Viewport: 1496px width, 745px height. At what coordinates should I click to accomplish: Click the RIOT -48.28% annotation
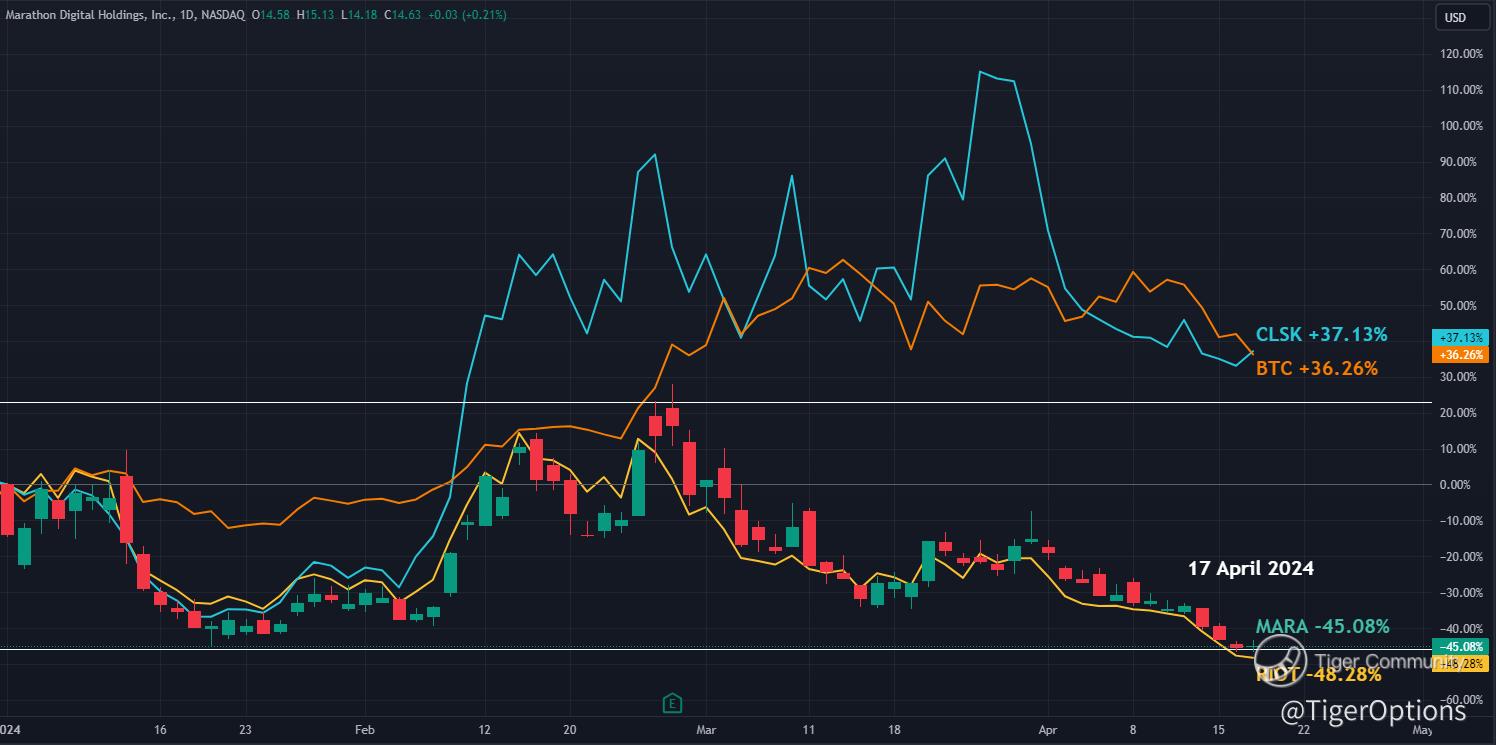[1319, 675]
